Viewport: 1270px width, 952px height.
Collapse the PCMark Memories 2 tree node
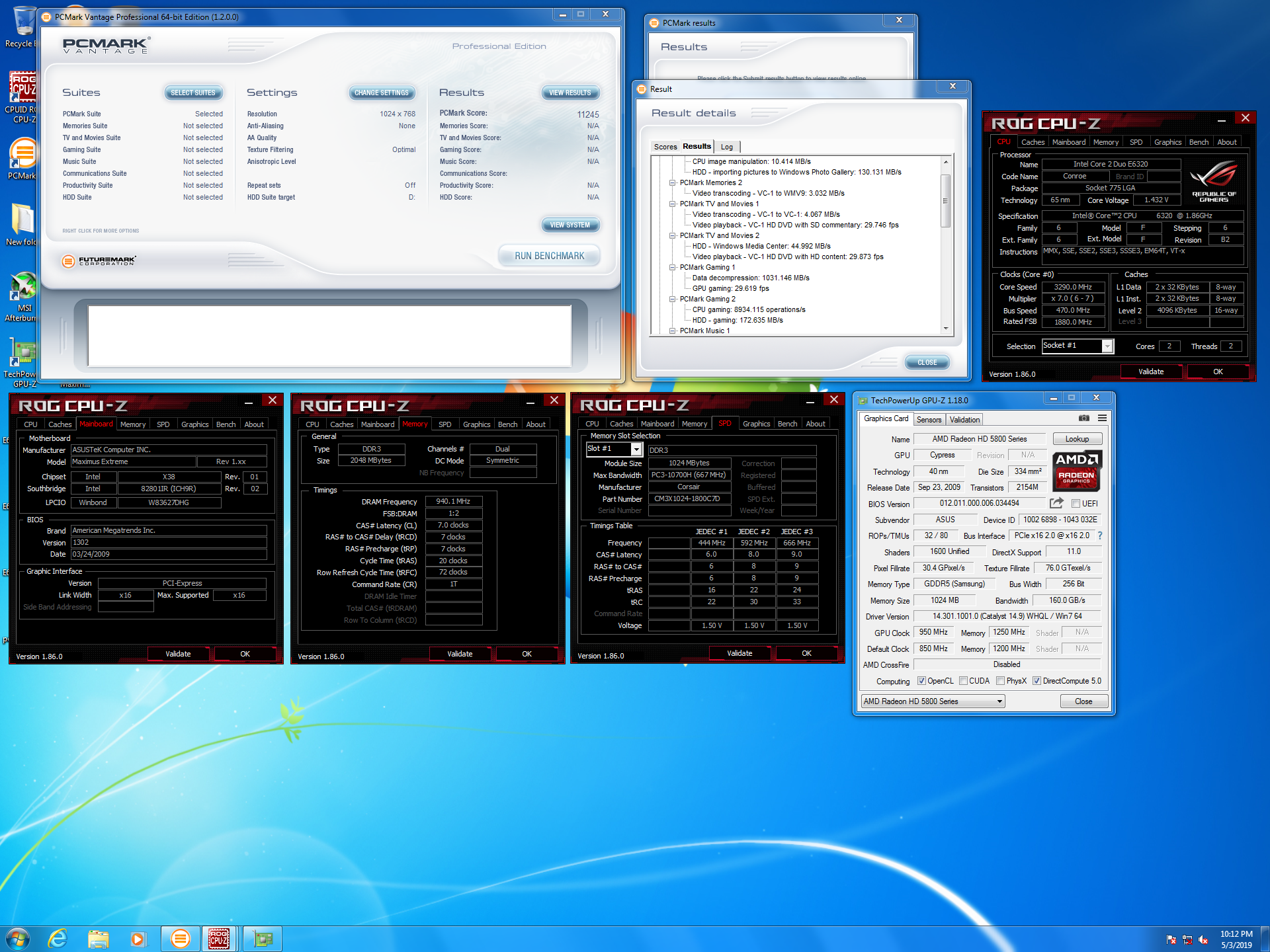(x=672, y=182)
